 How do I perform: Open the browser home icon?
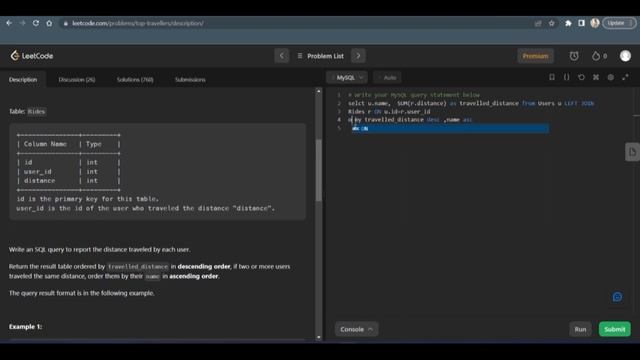(49, 23)
